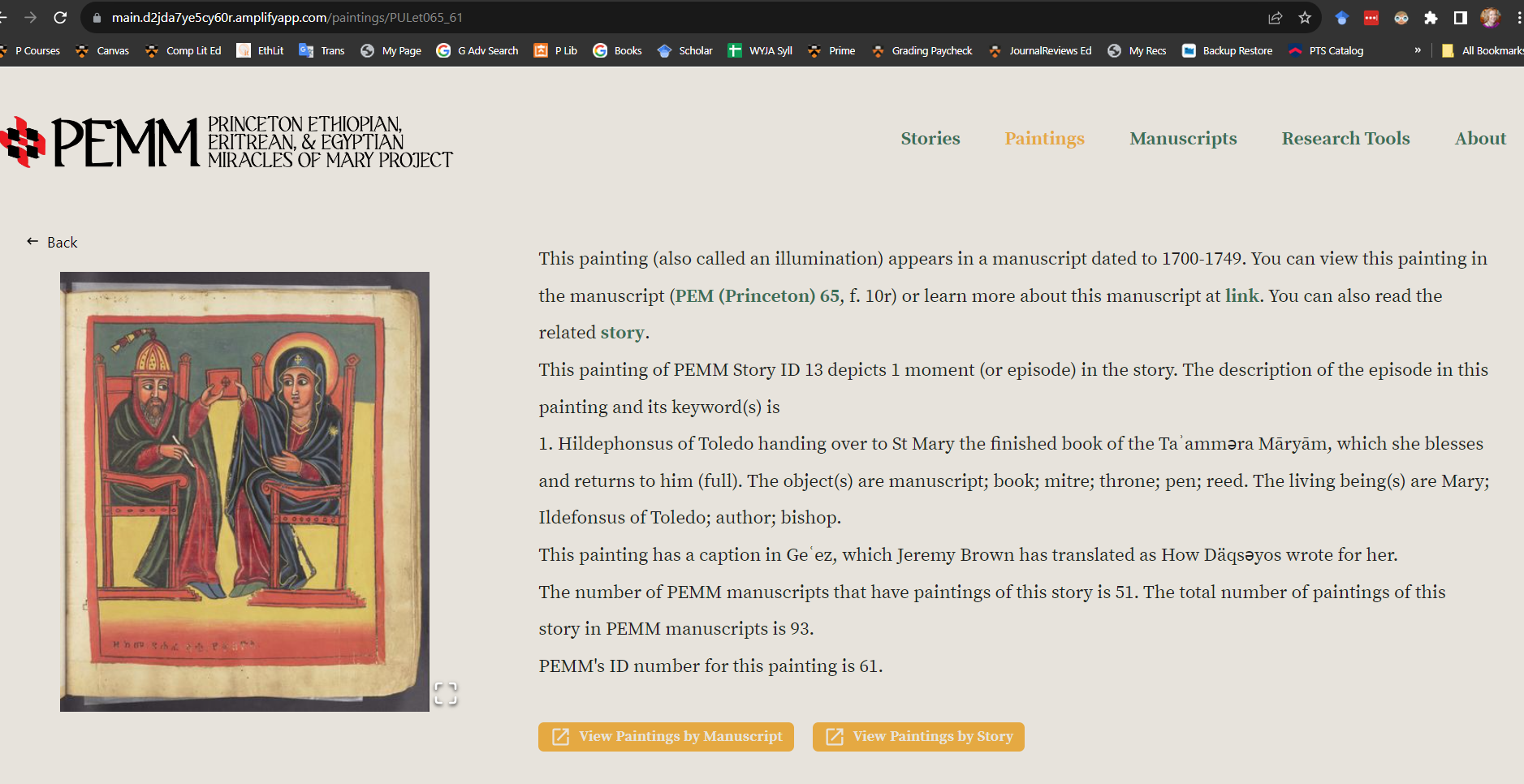Show hidden bookmarks with the chevron

tap(1418, 50)
